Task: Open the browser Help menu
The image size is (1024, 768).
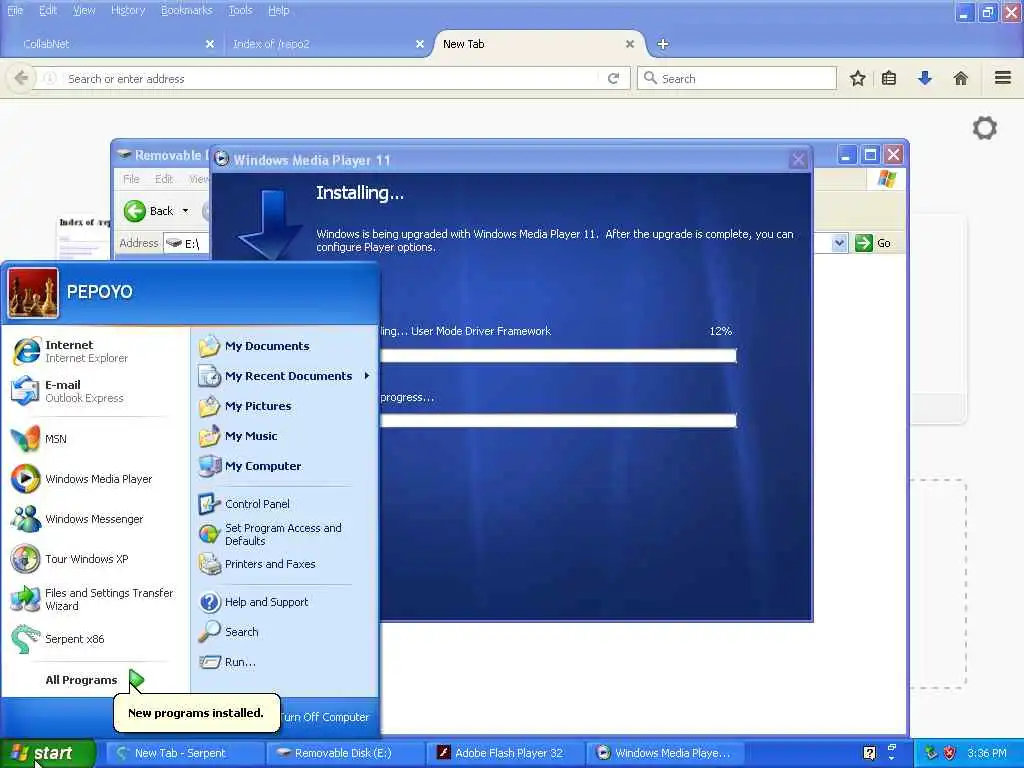Action: click(x=279, y=10)
